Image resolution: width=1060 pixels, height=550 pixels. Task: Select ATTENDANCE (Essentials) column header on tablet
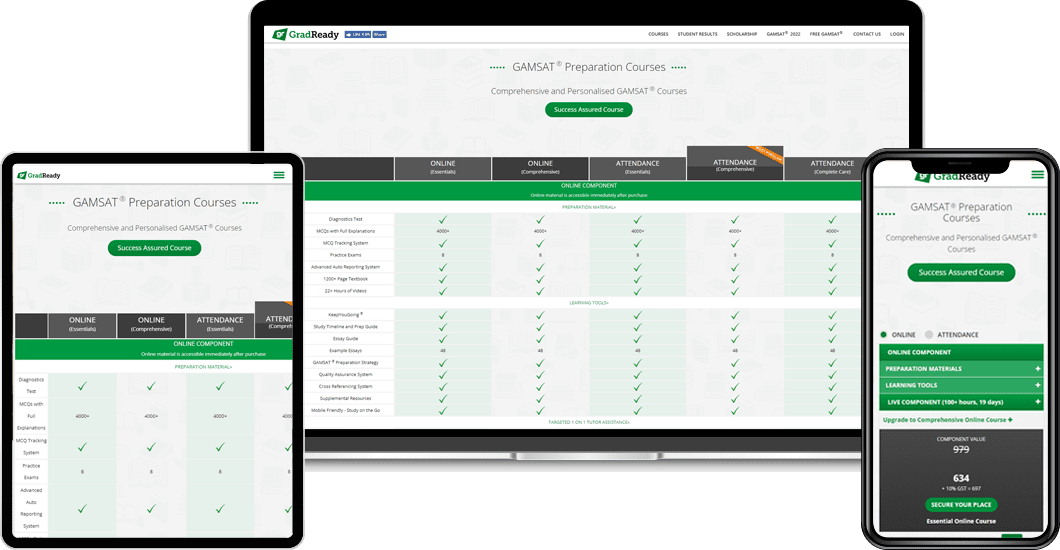click(x=220, y=325)
